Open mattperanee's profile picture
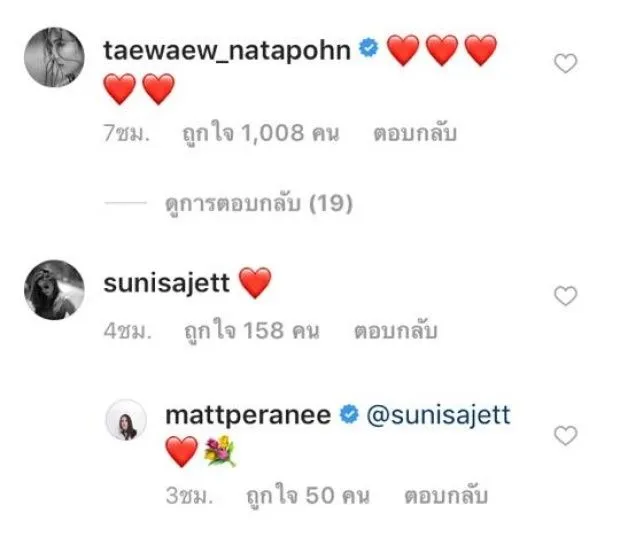 point(127,423)
